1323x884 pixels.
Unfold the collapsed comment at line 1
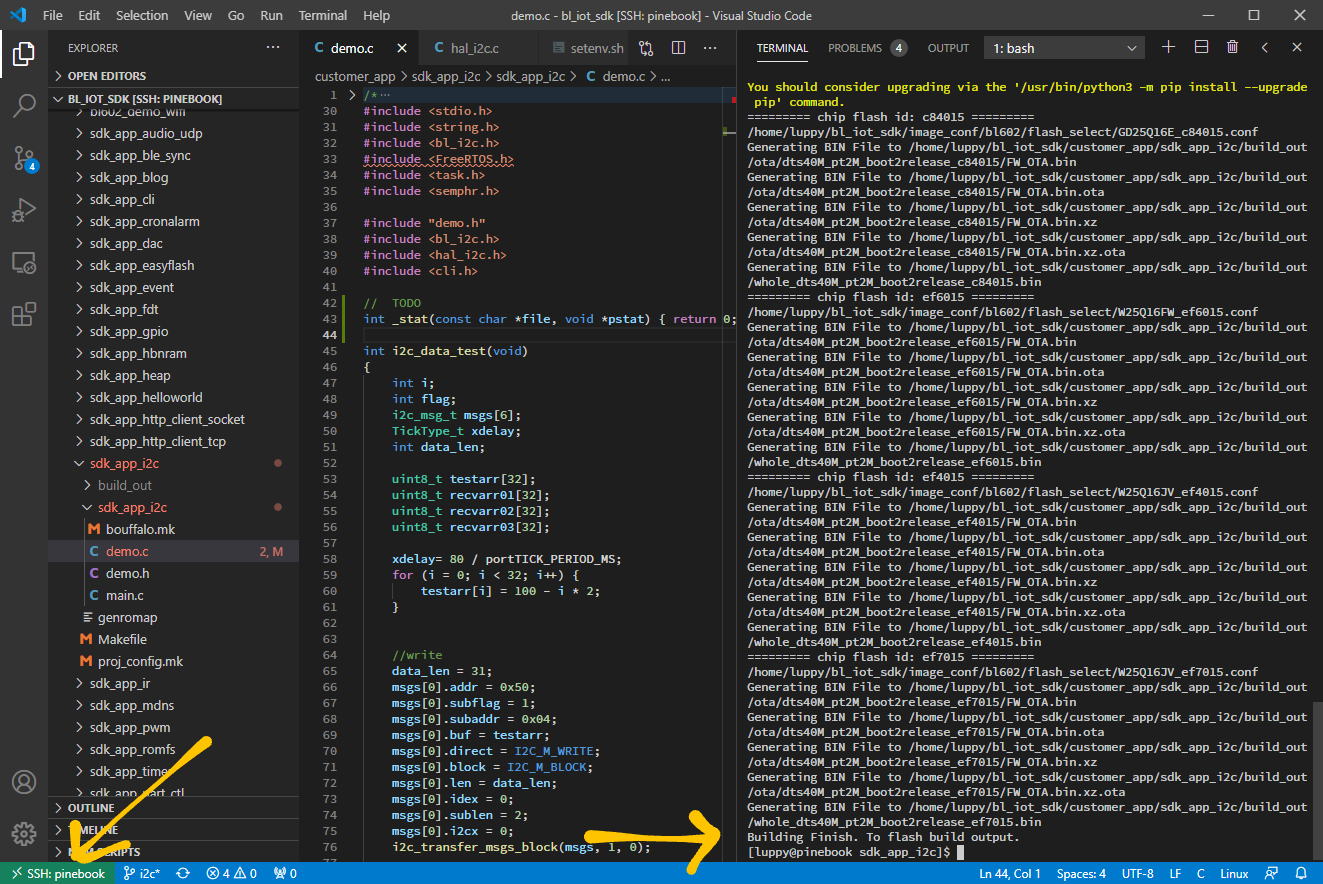click(352, 95)
